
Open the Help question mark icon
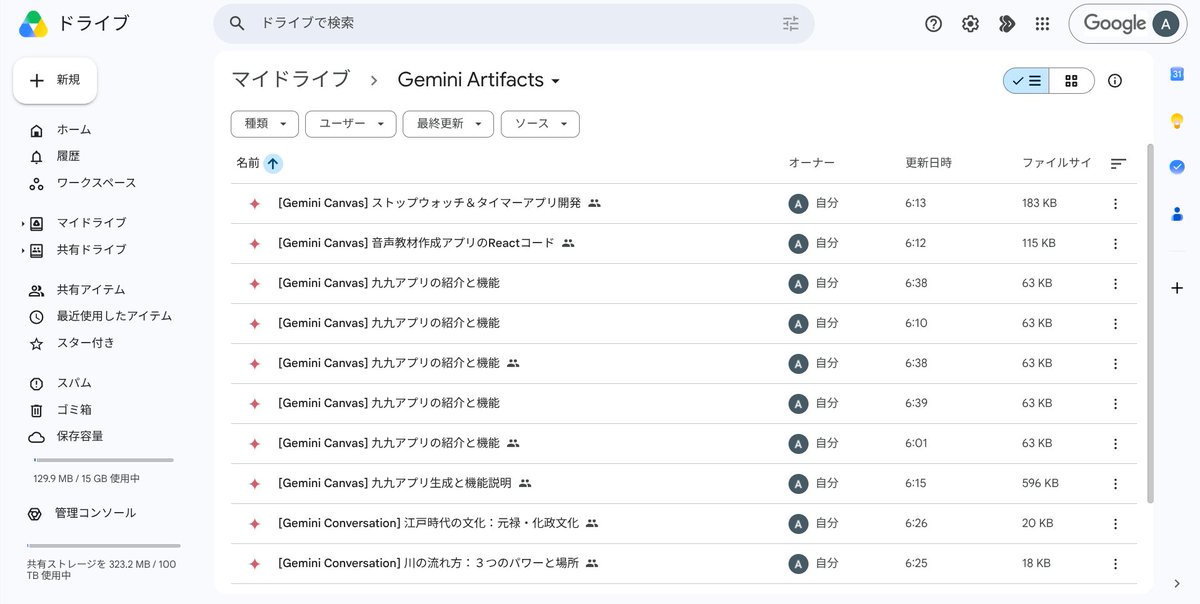[933, 24]
